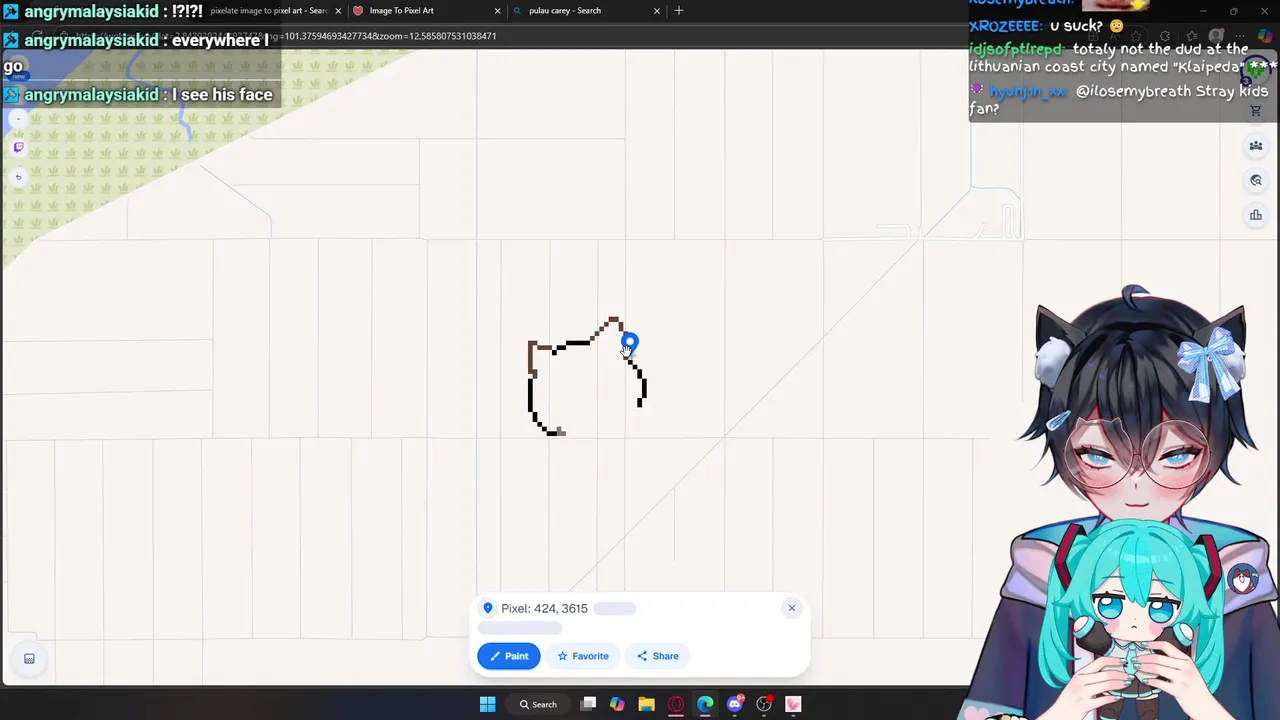This screenshot has height=720, width=1280.
Task: Click the undo arrow icon on left sidebar
Action: [18, 177]
